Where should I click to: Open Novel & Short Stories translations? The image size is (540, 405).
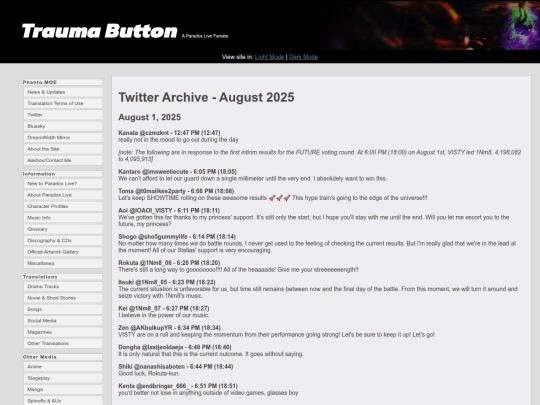(63, 298)
